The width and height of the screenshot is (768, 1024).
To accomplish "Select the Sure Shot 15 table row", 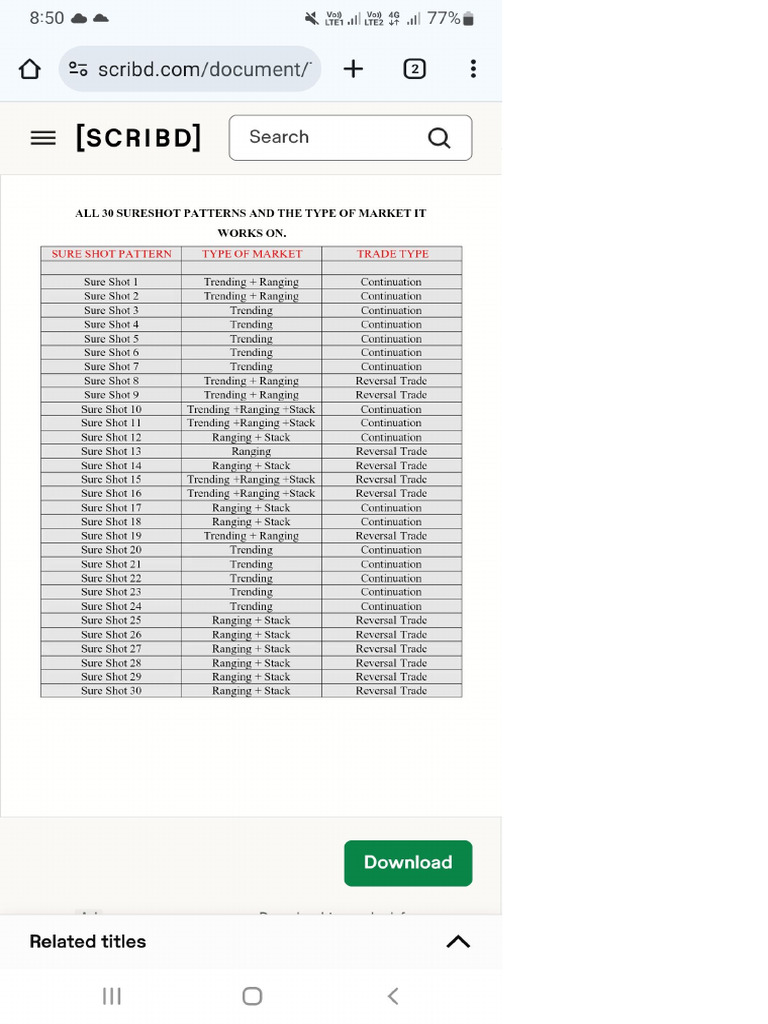I will (251, 479).
